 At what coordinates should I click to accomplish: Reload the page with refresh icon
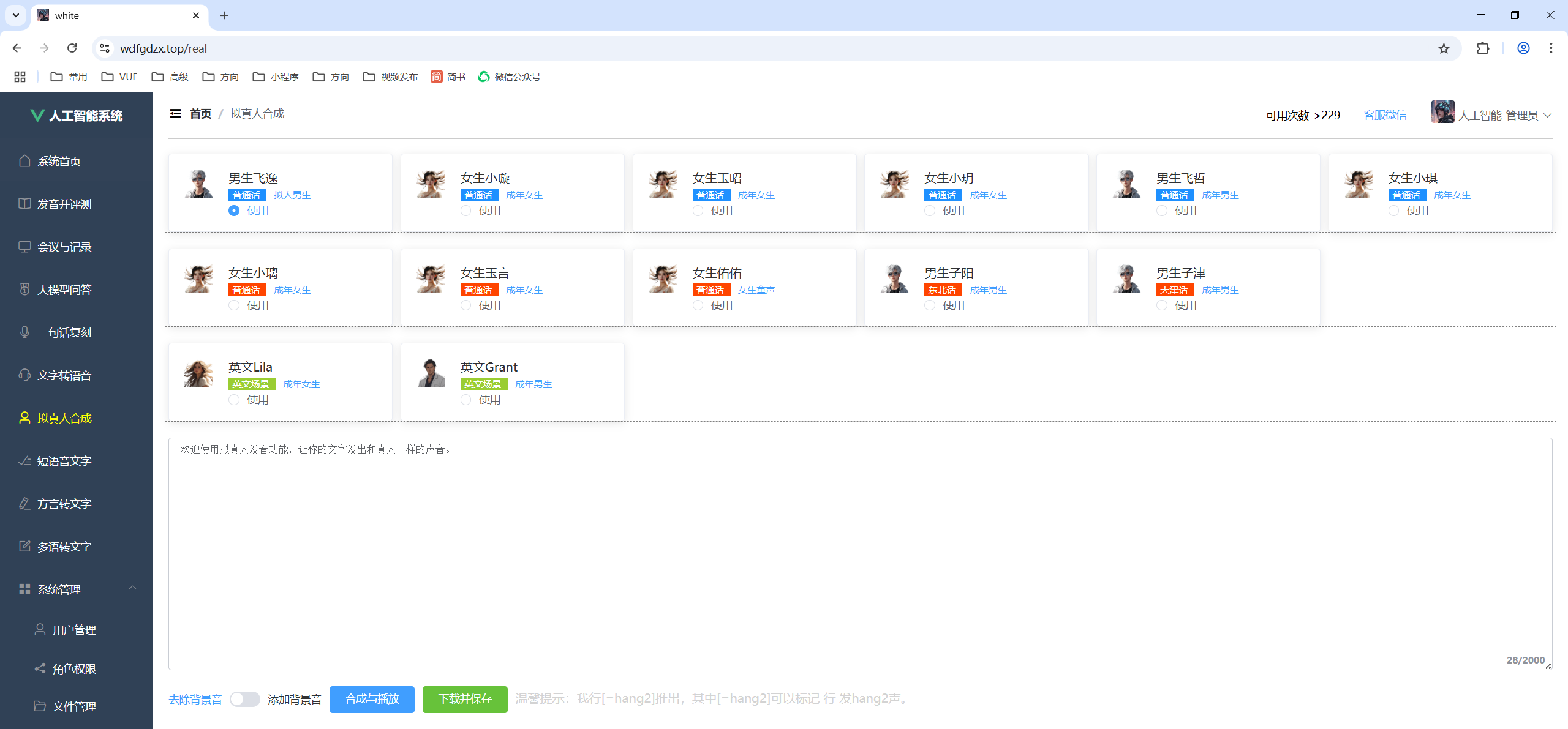pos(72,48)
